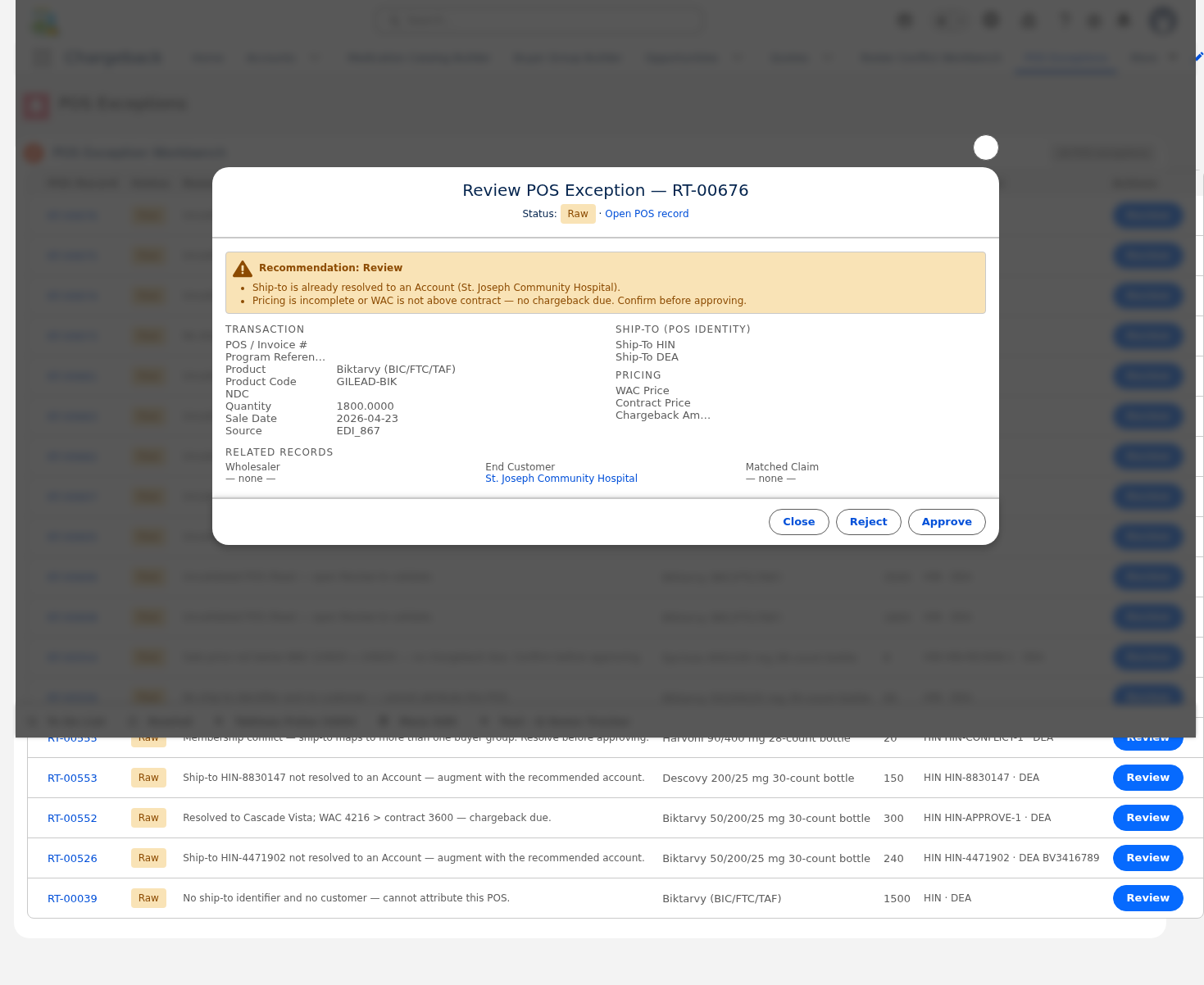
Task: Click the Raw badge in row RT-00552
Action: [148, 818]
